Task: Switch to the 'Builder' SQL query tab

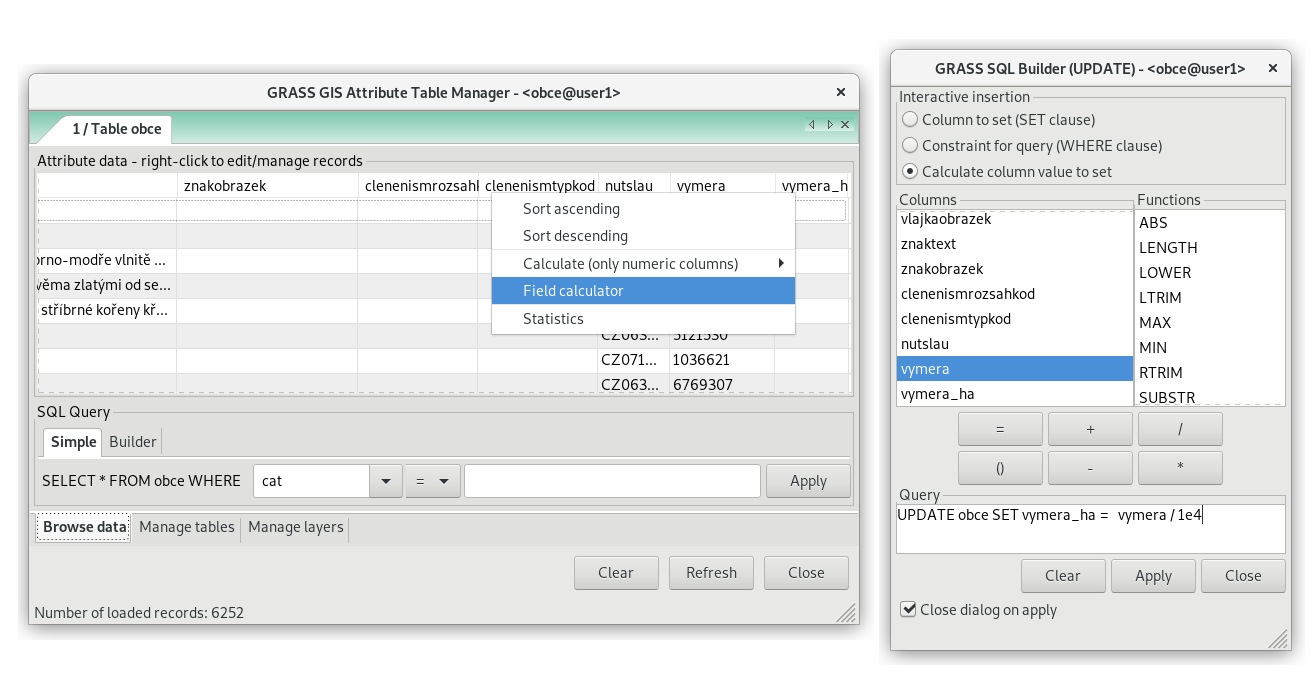Action: (x=133, y=442)
